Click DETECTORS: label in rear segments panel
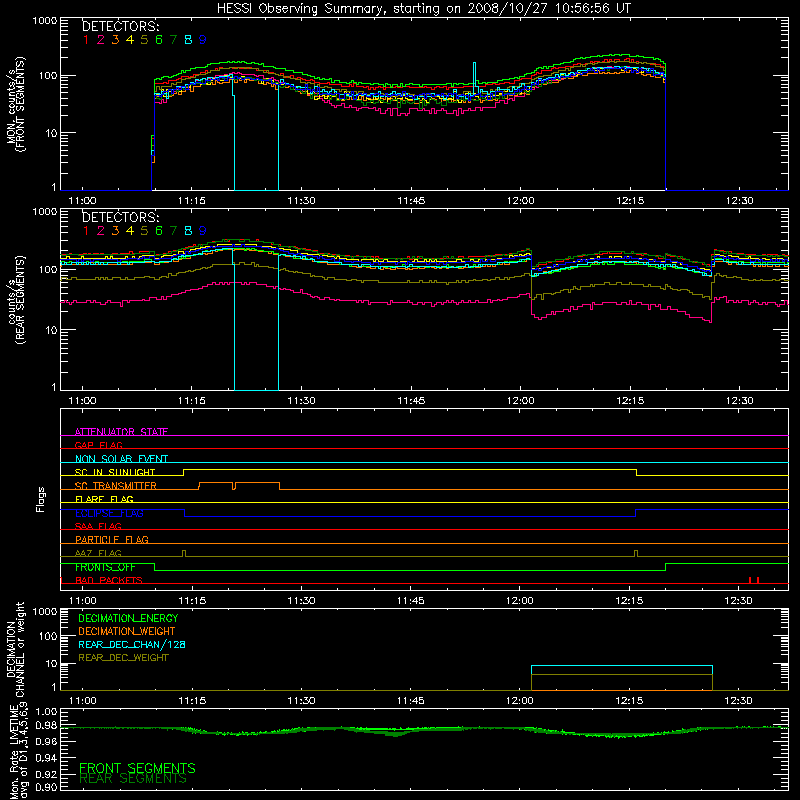The image size is (800, 800). pyautogui.click(x=121, y=217)
